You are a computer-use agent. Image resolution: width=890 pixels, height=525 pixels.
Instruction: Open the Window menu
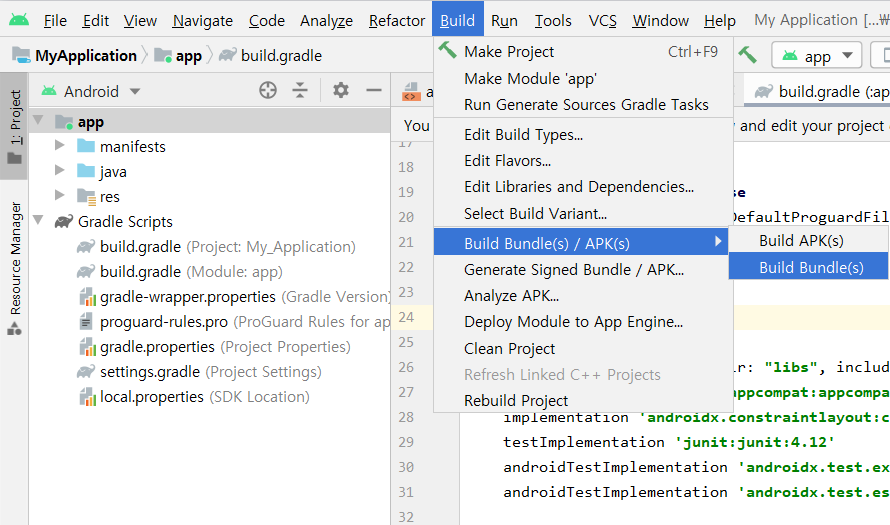click(x=661, y=21)
